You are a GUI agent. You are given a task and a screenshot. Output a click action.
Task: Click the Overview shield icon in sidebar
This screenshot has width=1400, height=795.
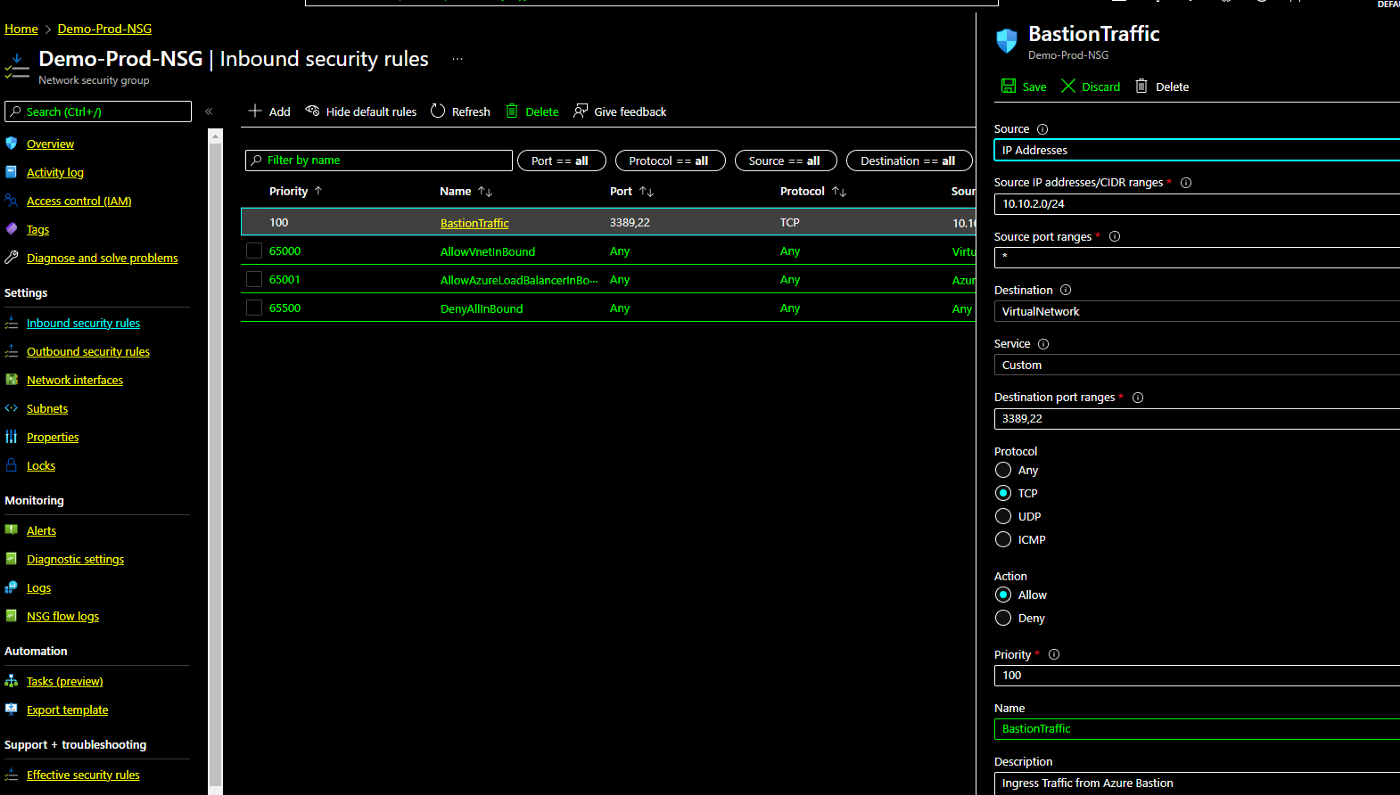tap(12, 143)
